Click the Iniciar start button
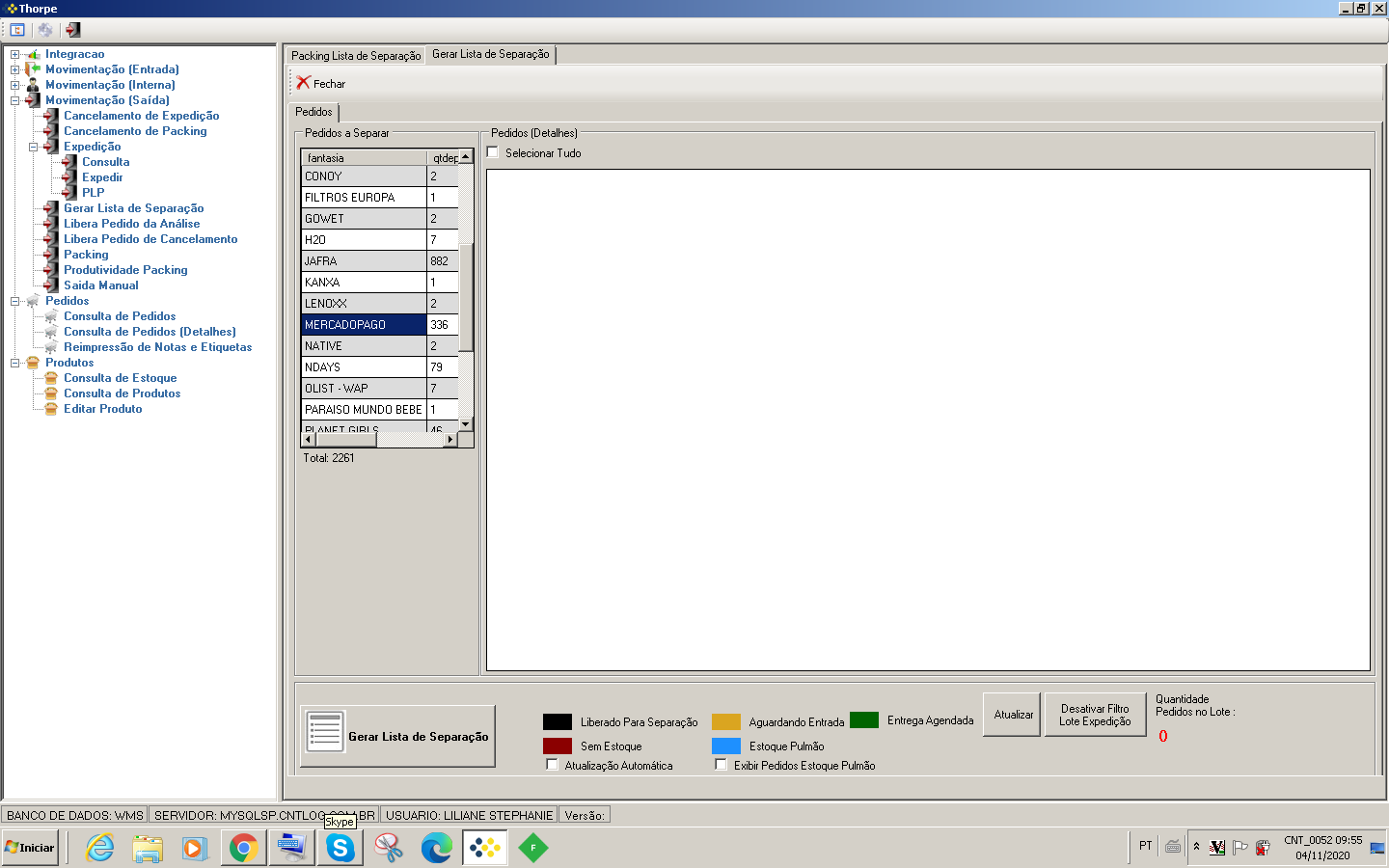The image size is (1389, 868). tap(31, 848)
